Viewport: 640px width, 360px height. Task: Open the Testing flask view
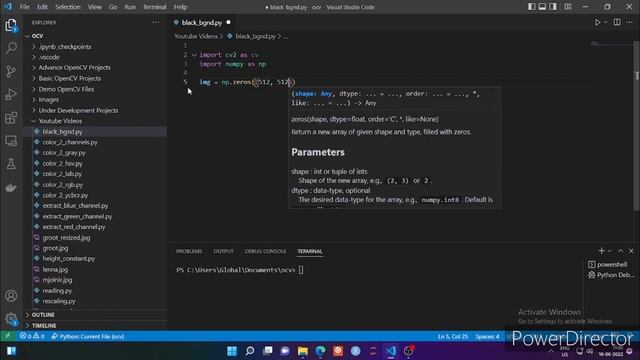[x=11, y=164]
